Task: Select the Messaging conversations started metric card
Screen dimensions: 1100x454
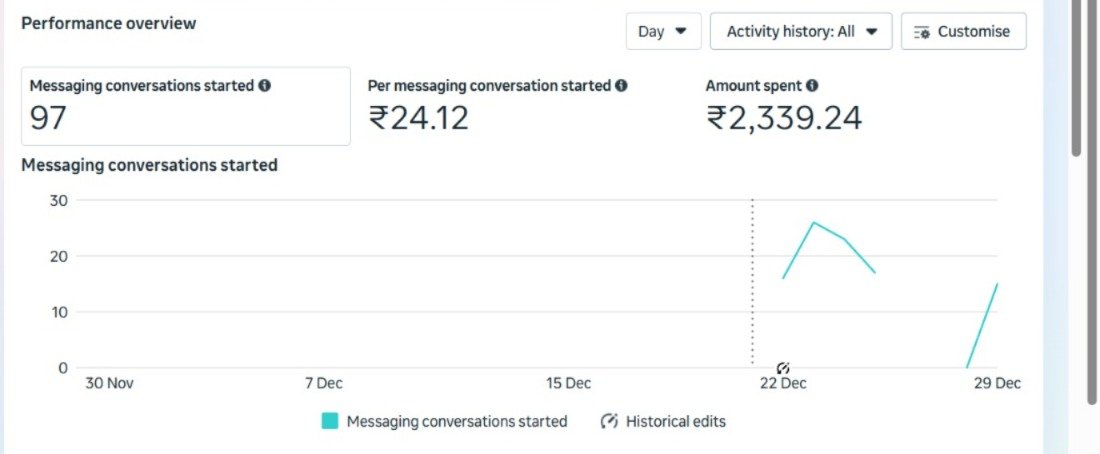Action: [186, 106]
